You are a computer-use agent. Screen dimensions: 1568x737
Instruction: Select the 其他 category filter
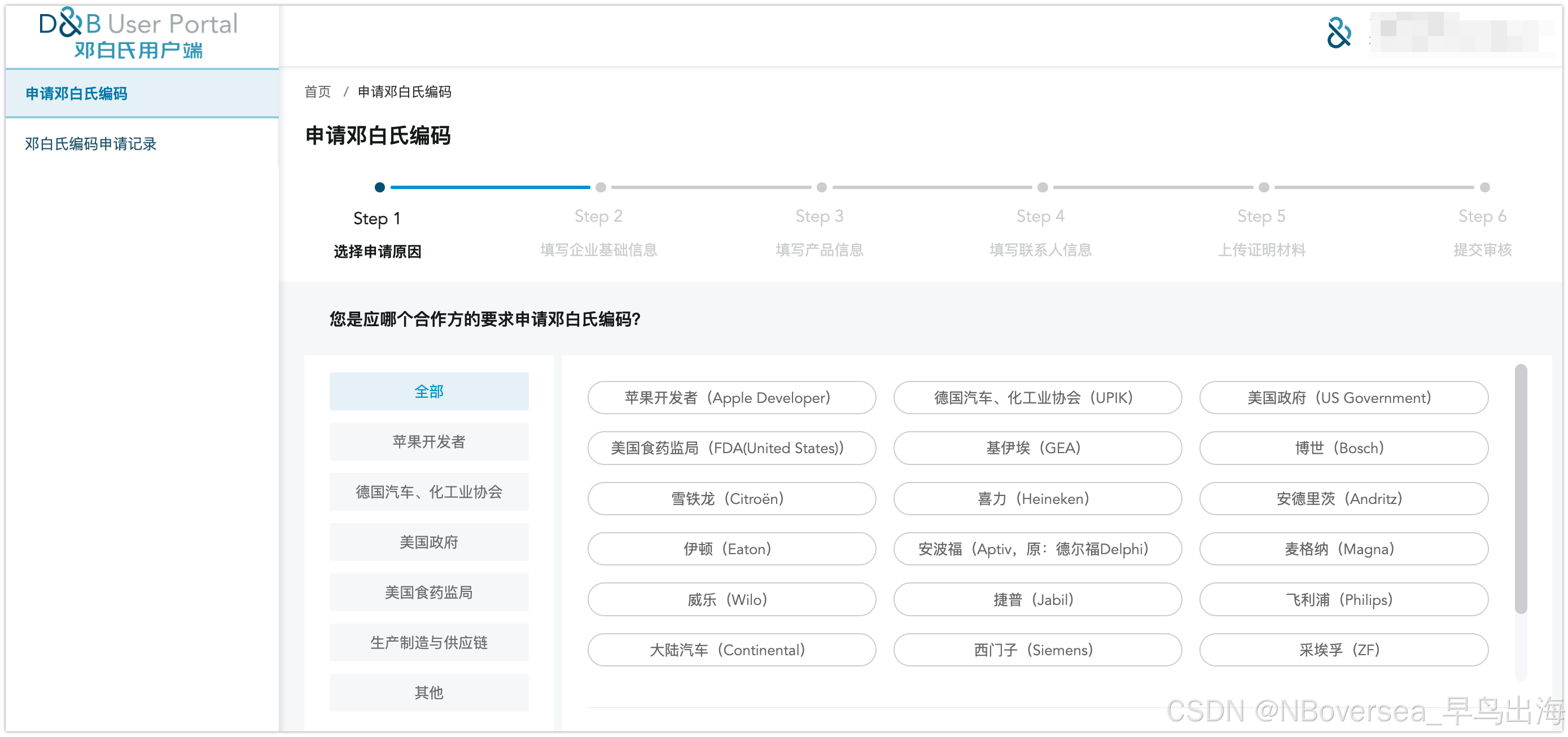(x=428, y=692)
